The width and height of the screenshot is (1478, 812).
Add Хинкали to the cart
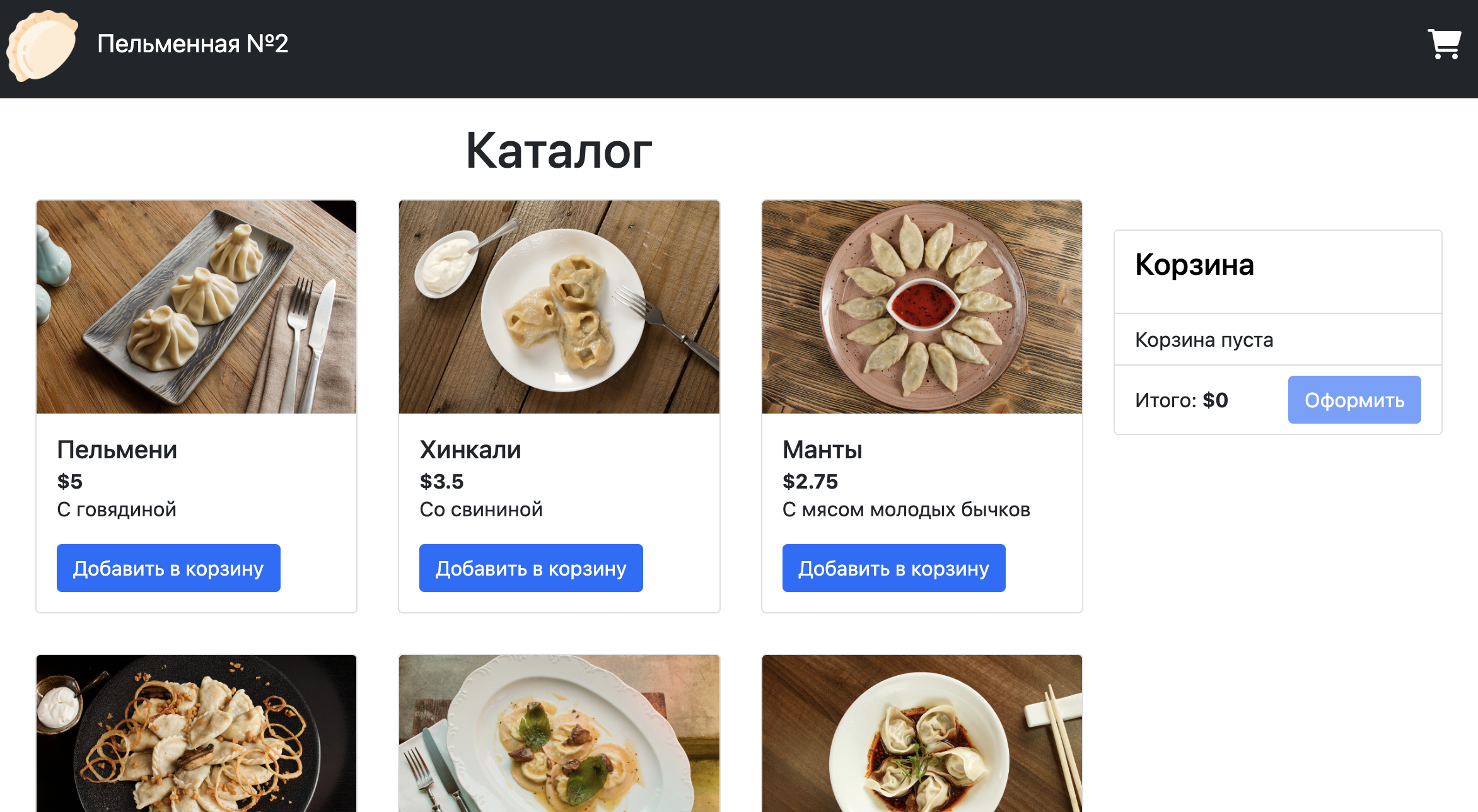[531, 568]
